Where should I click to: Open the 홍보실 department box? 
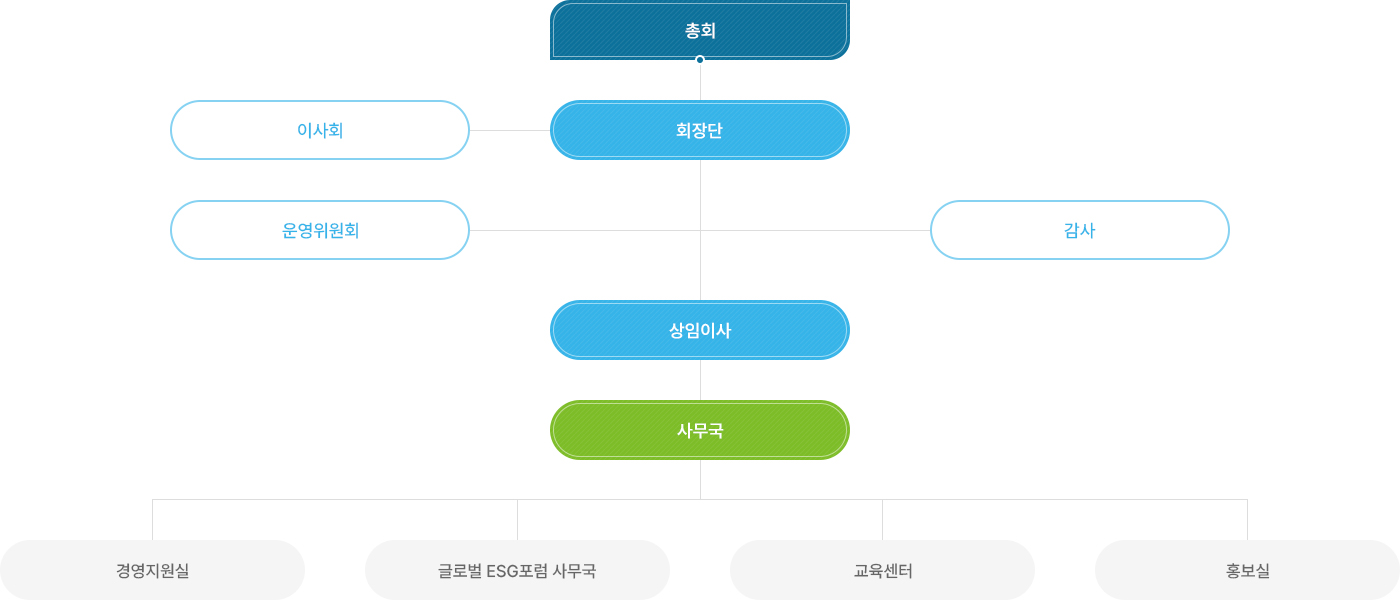click(x=1247, y=570)
